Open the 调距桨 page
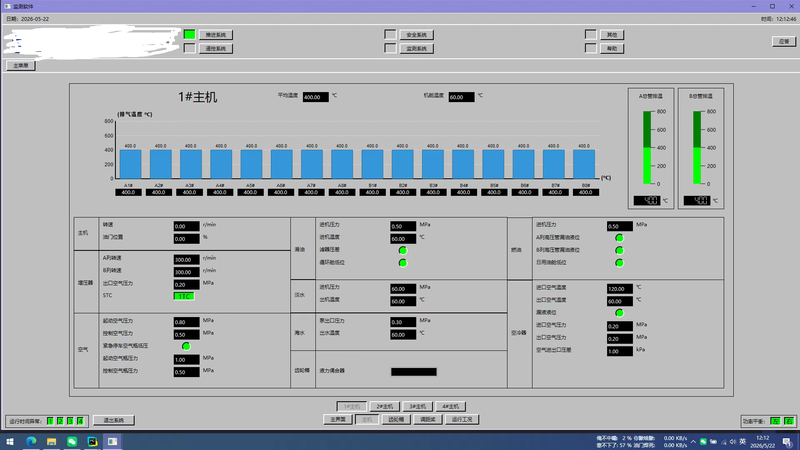800x450 pixels. (x=428, y=419)
